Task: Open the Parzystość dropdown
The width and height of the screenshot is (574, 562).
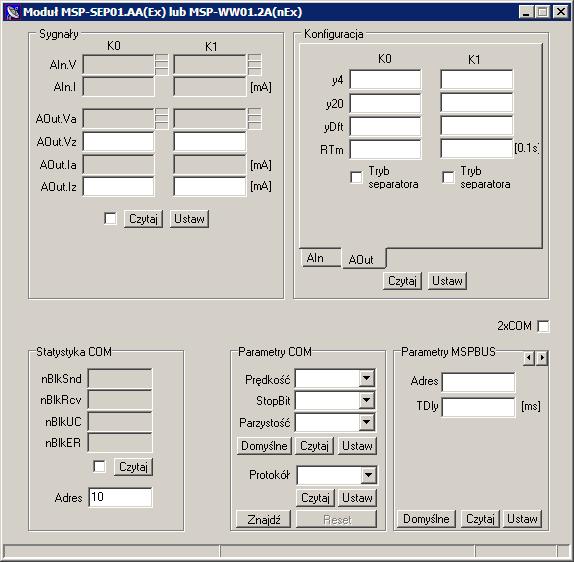Action: click(366, 423)
